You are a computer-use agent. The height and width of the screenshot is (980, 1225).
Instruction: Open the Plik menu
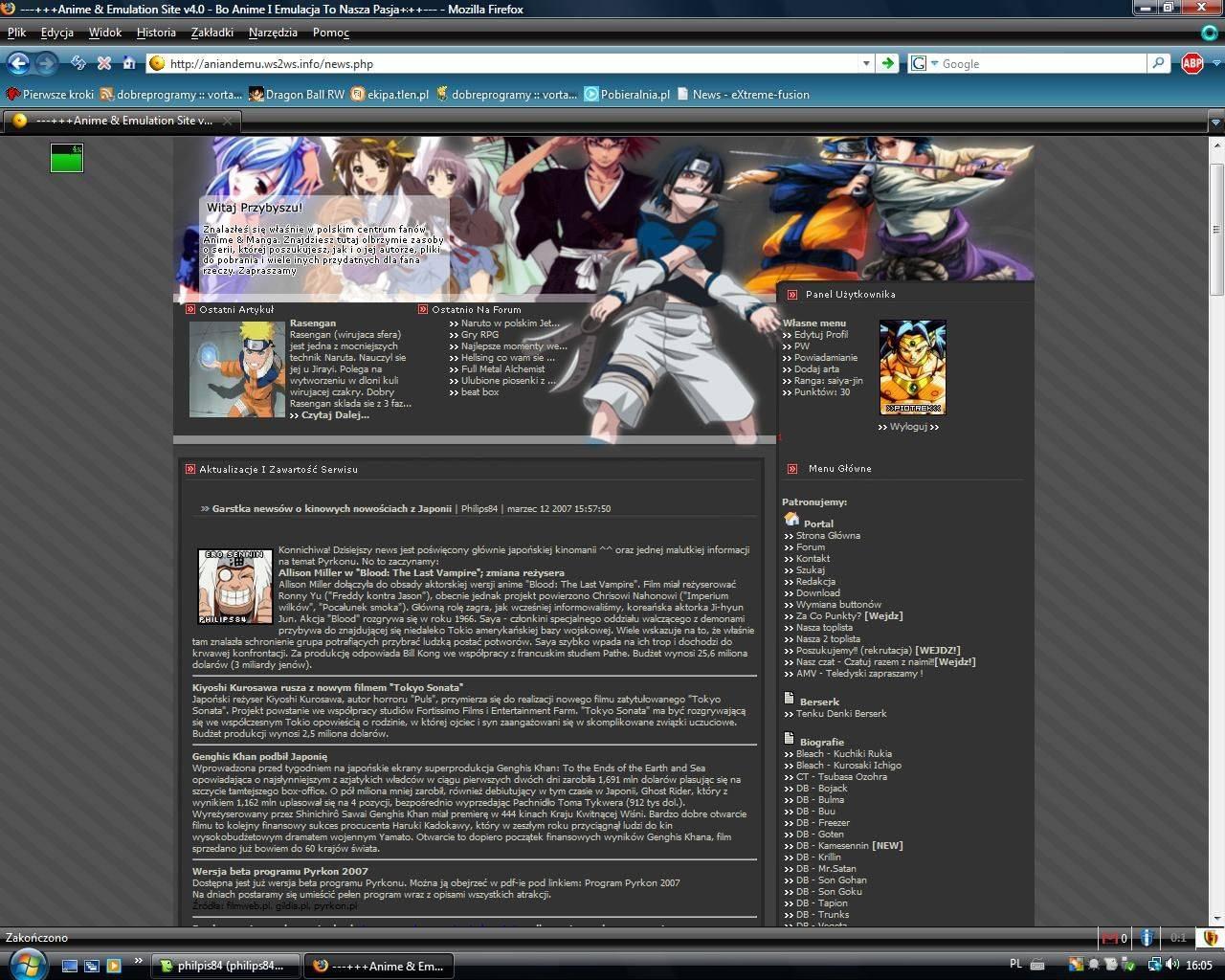16,32
